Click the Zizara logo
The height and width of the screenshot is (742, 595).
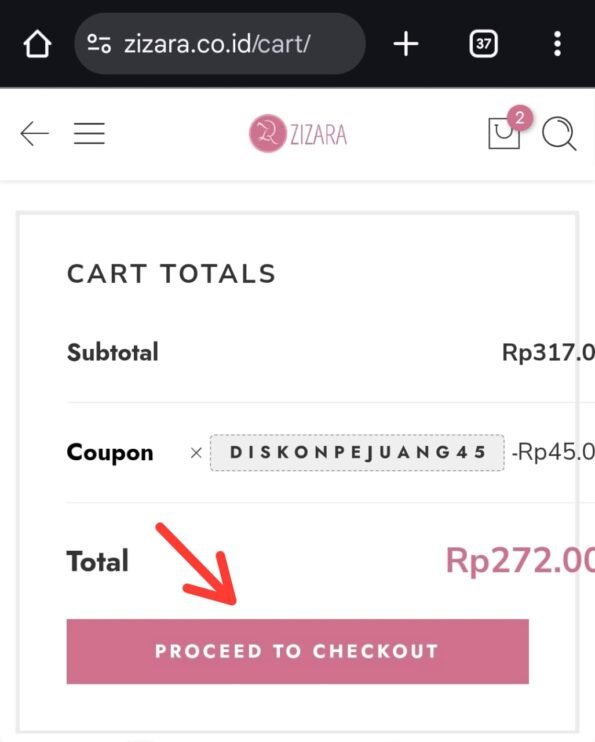pyautogui.click(x=298, y=133)
